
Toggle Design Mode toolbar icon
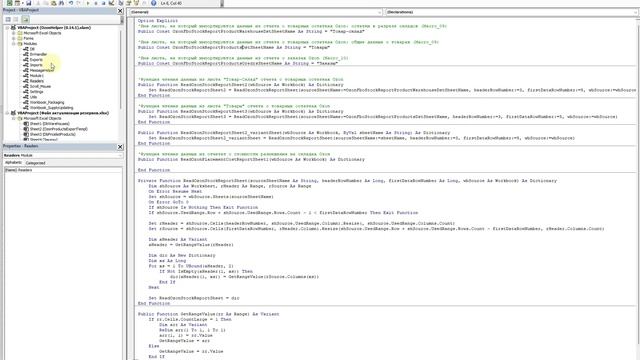coord(111,3)
